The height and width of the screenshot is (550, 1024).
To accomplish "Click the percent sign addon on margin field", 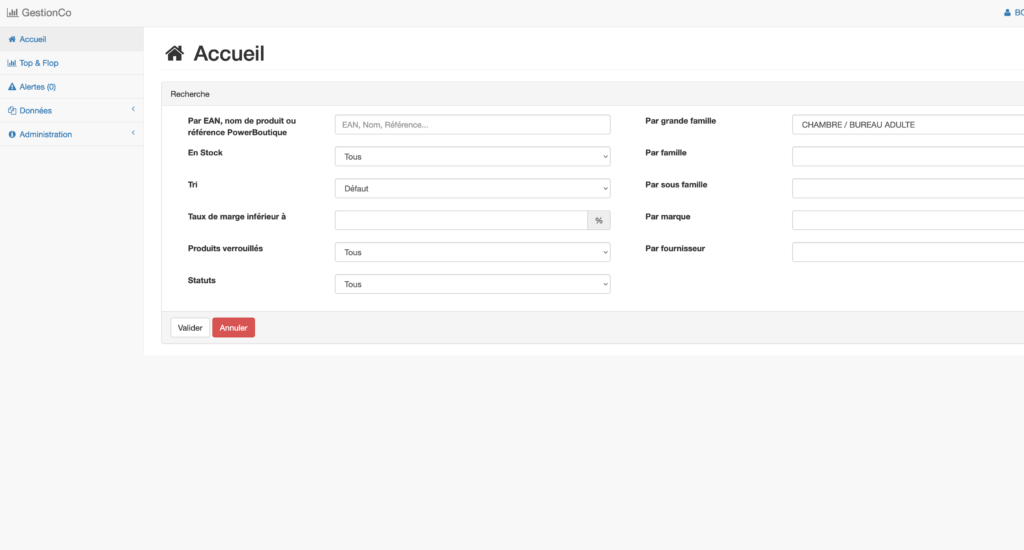I will 599,220.
